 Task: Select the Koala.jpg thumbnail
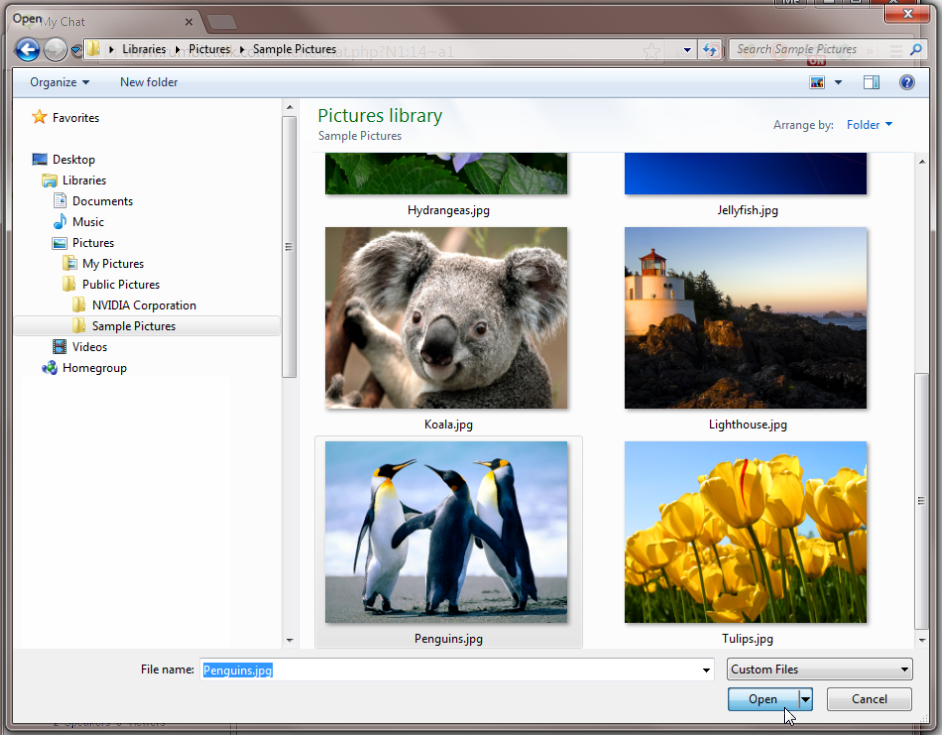point(446,318)
